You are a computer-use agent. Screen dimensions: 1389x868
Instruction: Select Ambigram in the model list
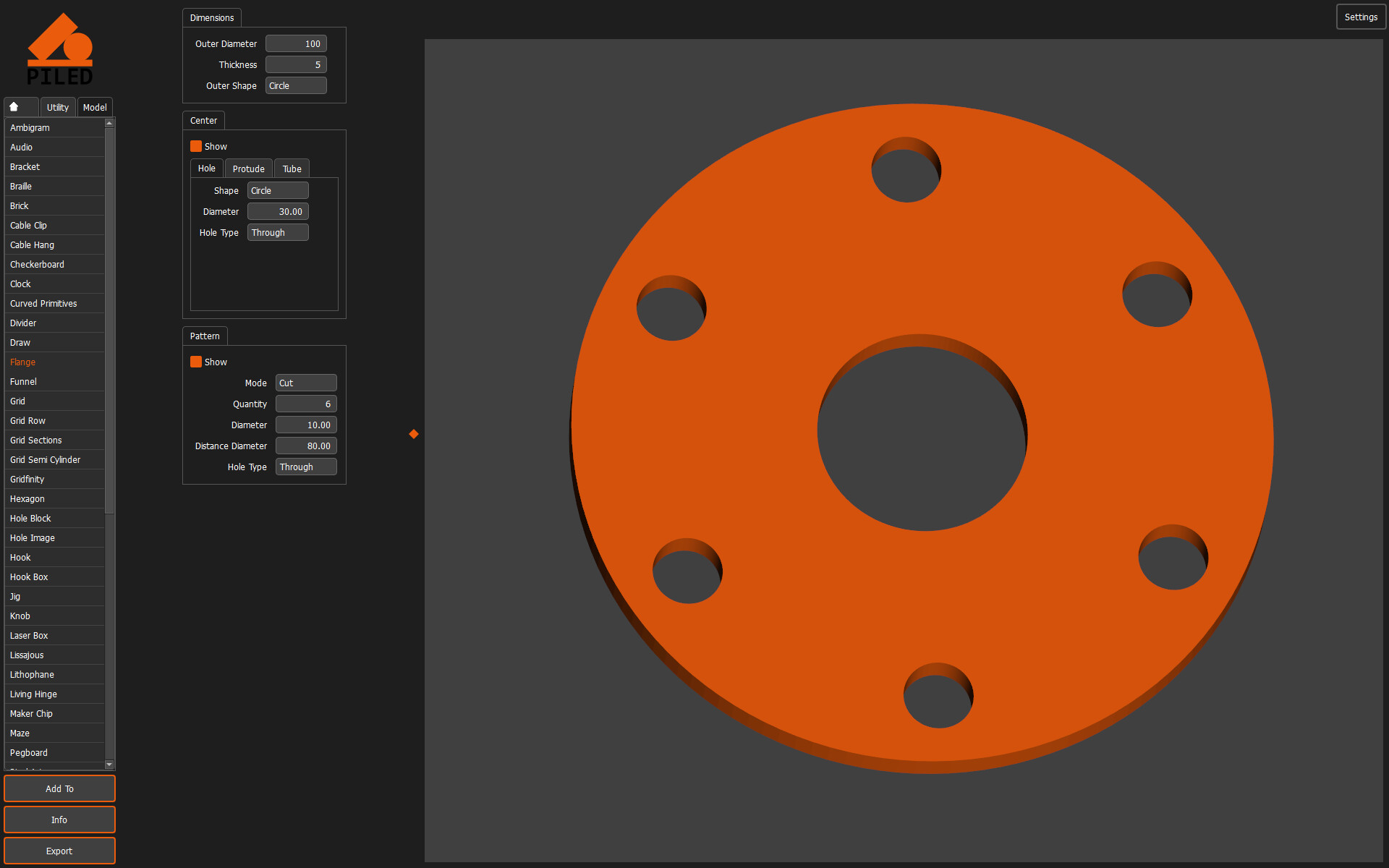tap(54, 127)
